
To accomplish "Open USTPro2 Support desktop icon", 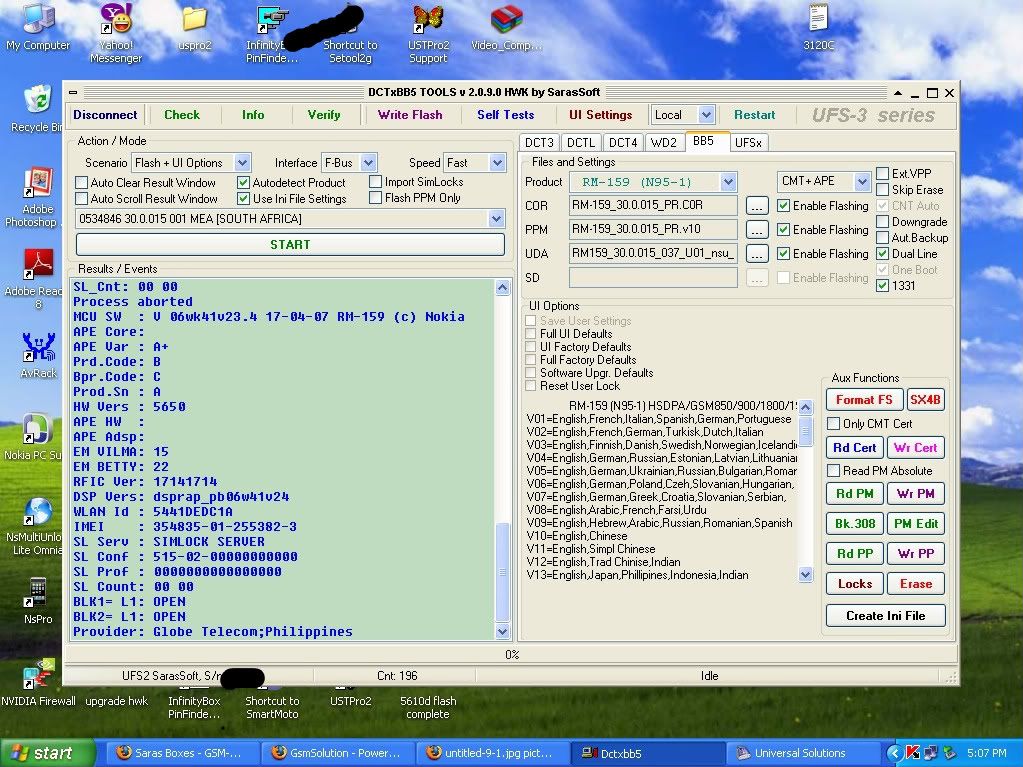I will pyautogui.click(x=428, y=34).
